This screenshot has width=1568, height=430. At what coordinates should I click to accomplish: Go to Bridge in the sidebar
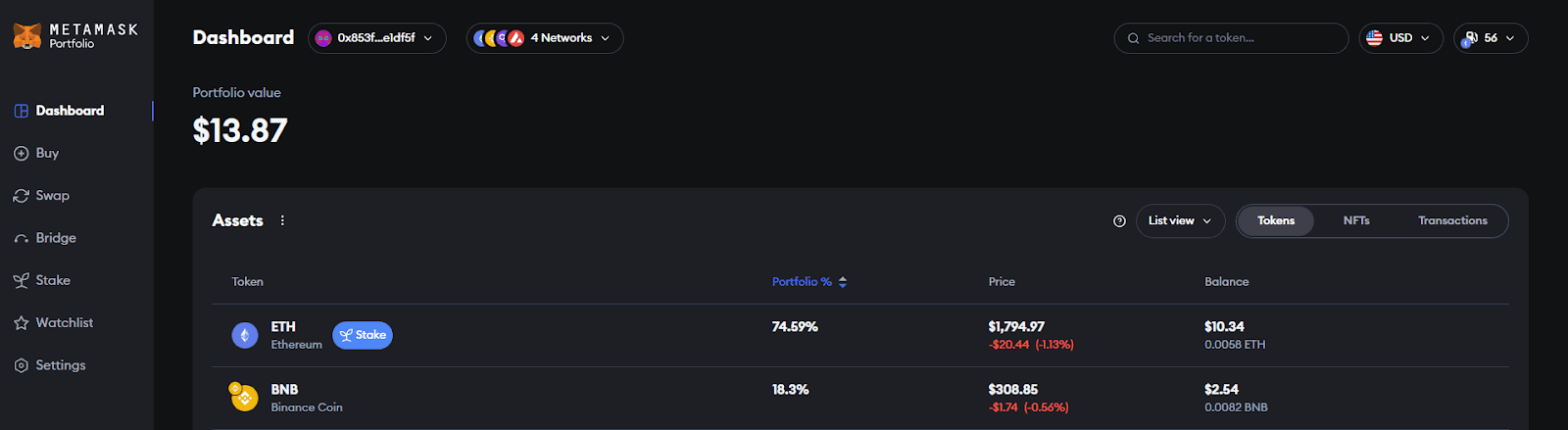[x=55, y=238]
